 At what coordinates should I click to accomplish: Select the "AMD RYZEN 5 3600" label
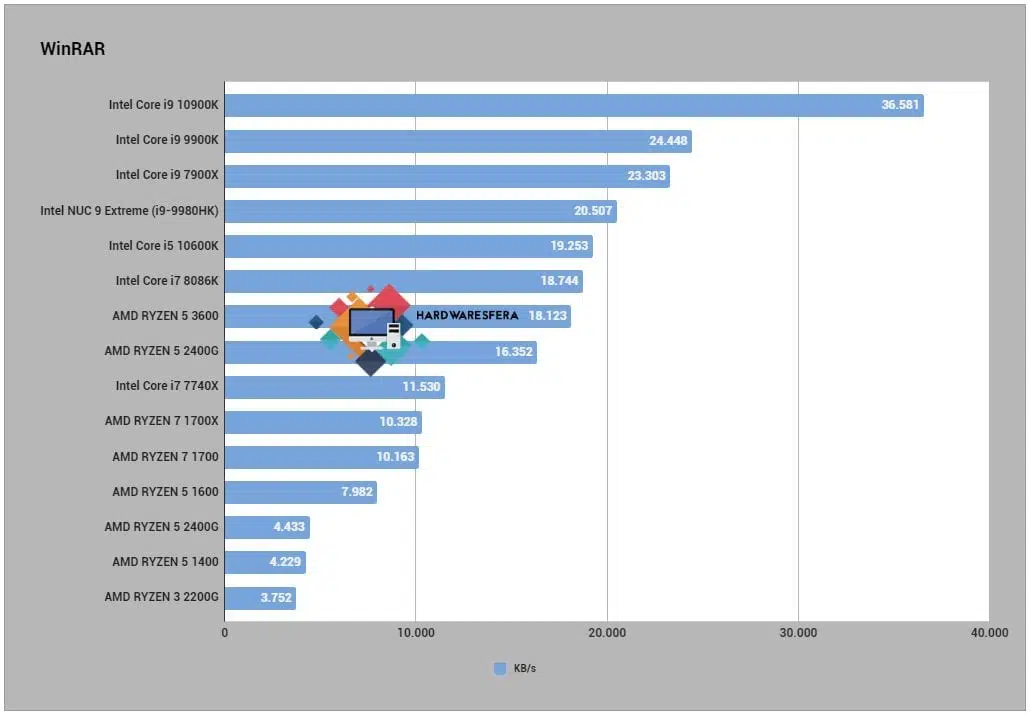coord(166,316)
